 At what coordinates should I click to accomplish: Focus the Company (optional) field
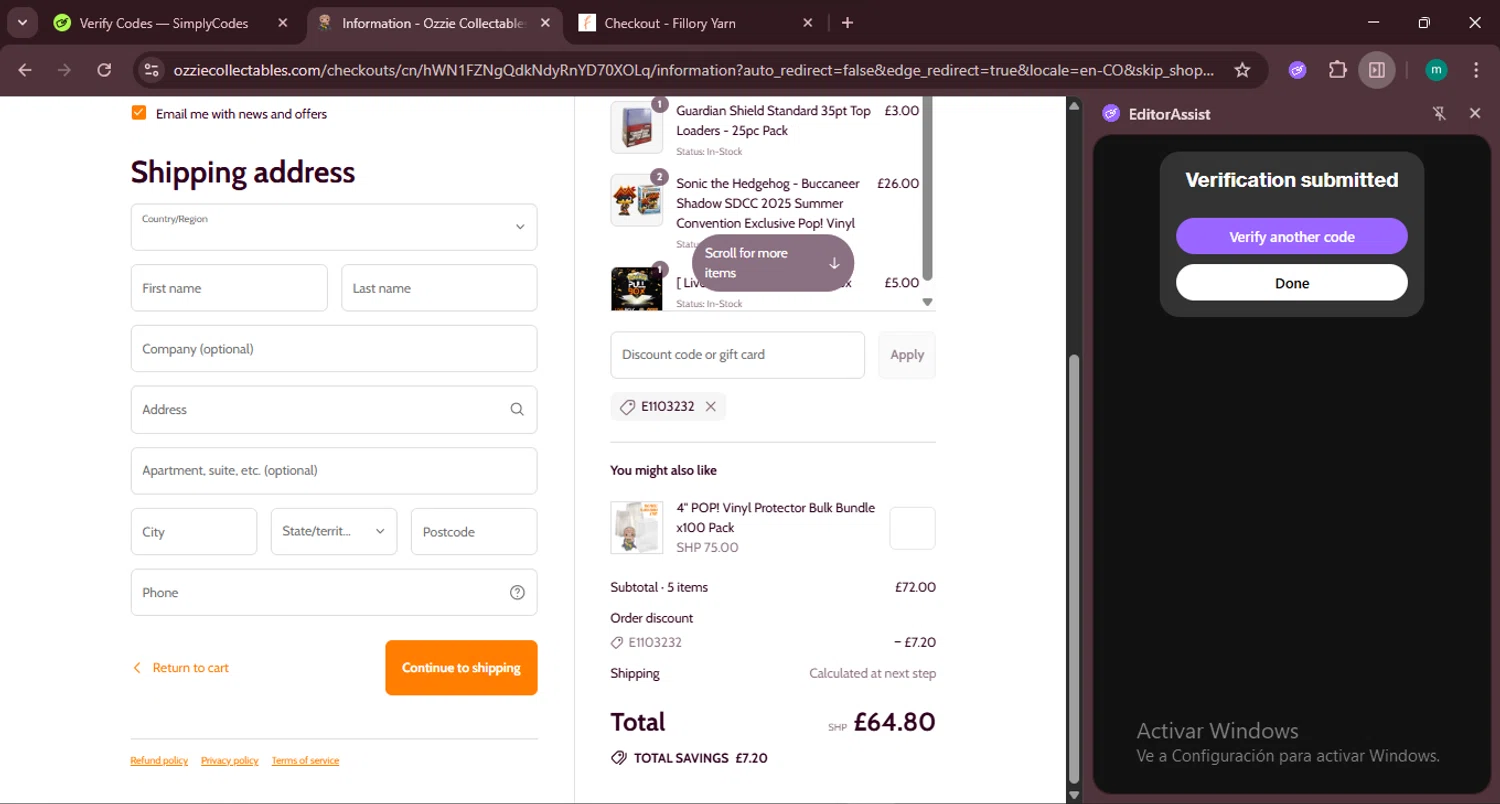[x=334, y=349]
